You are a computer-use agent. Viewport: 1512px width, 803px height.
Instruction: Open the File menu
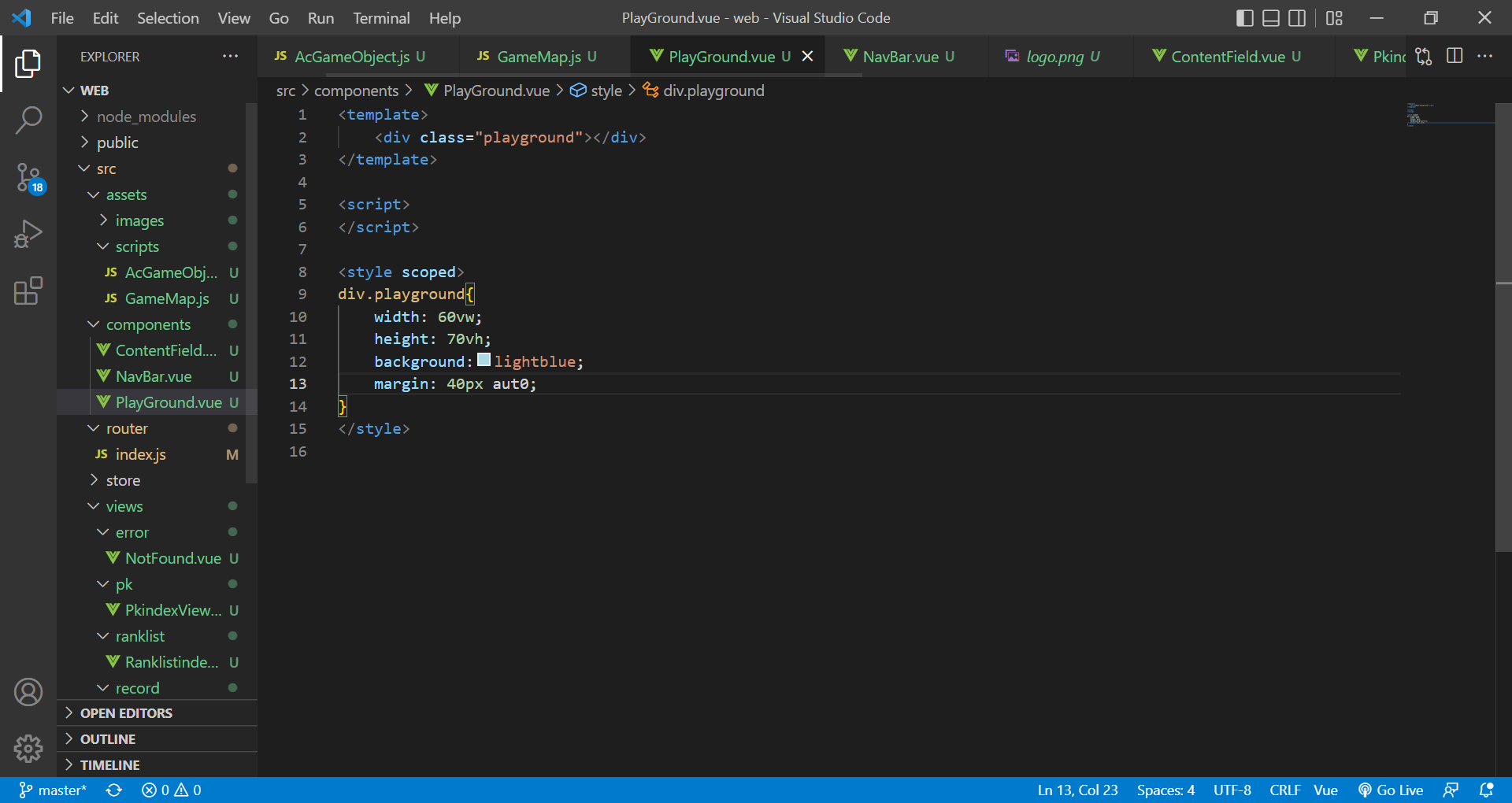tap(62, 18)
